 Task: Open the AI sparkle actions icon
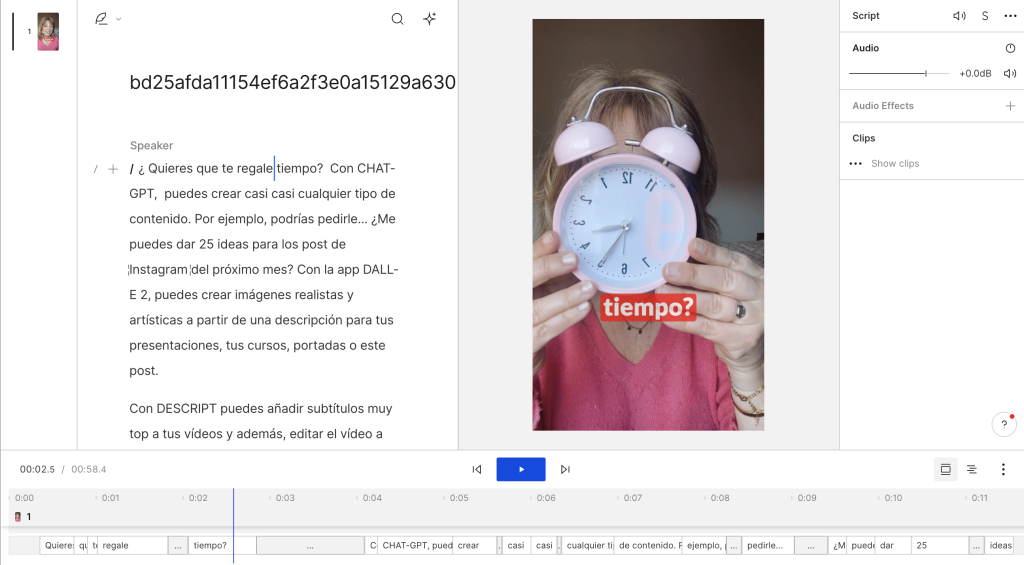click(429, 19)
